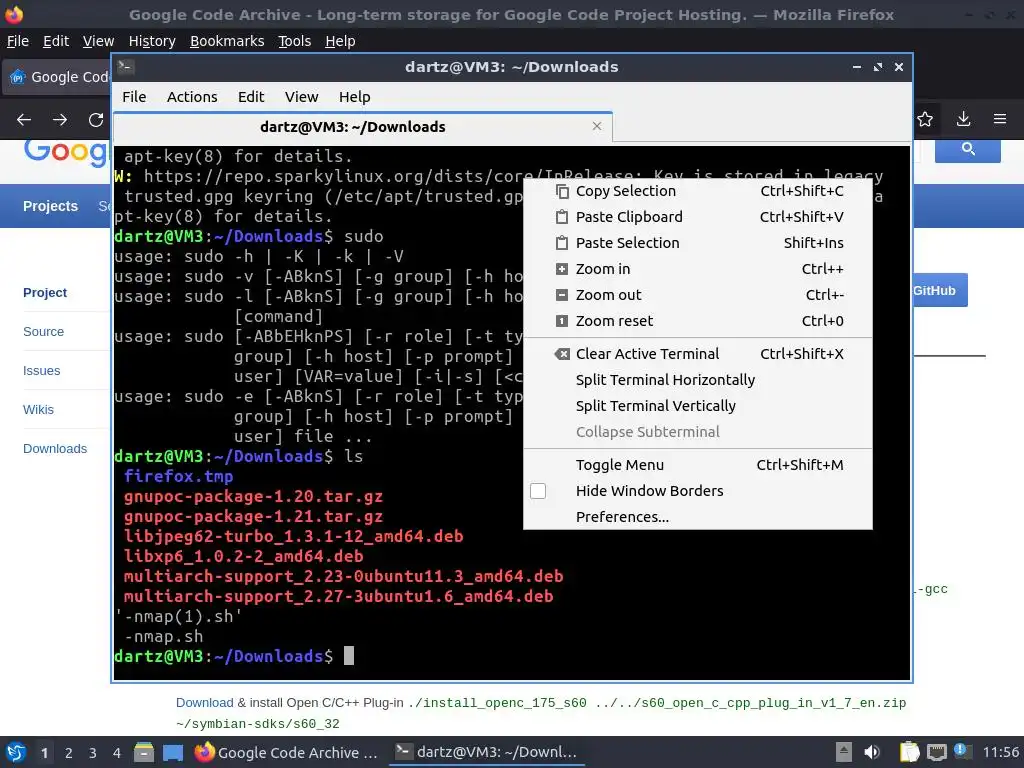Viewport: 1024px width, 768px height.
Task: Click the GitHub export button
Action: click(x=940, y=290)
